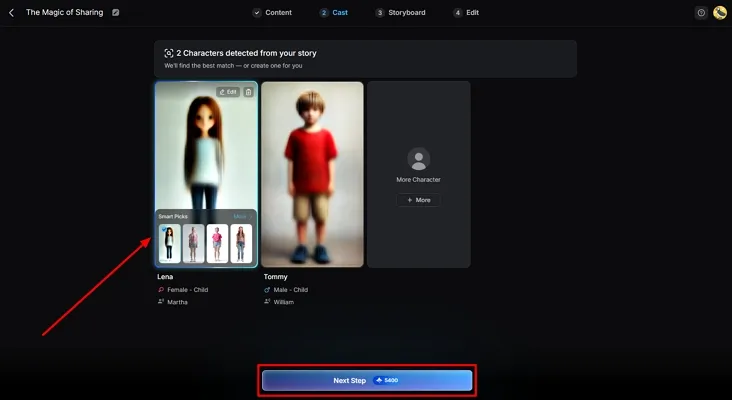This screenshot has height=400, width=732.
Task: Click the voice icon beside William
Action: (x=267, y=302)
